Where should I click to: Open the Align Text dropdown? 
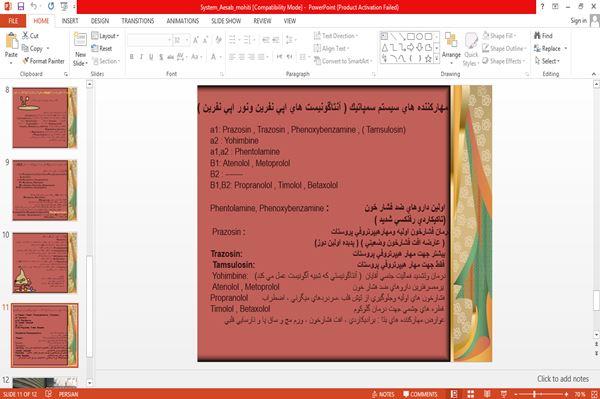click(x=331, y=49)
